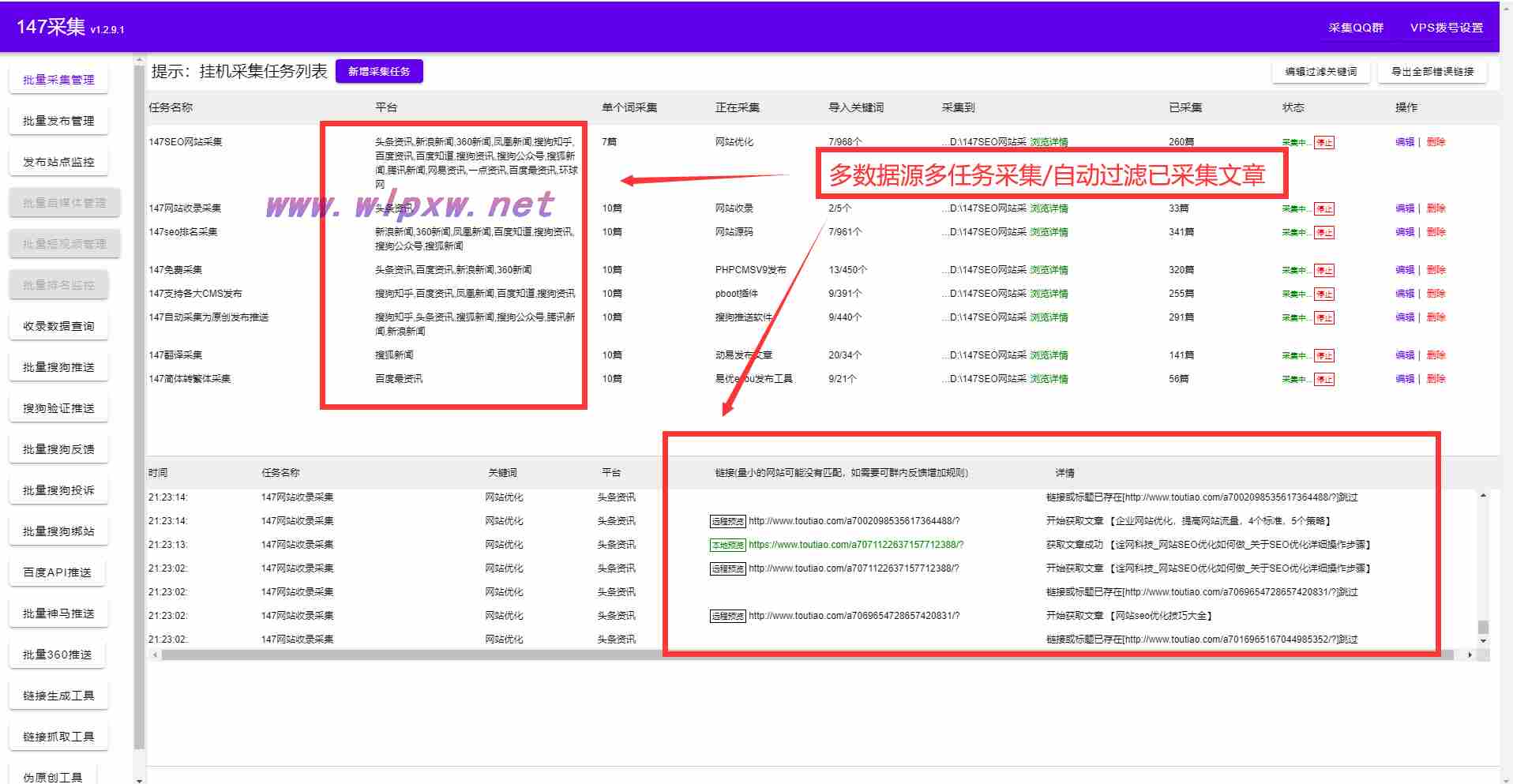This screenshot has height=784, width=1513.
Task: Click the log horizontal scrollbar's left arrow
Action: coord(155,655)
